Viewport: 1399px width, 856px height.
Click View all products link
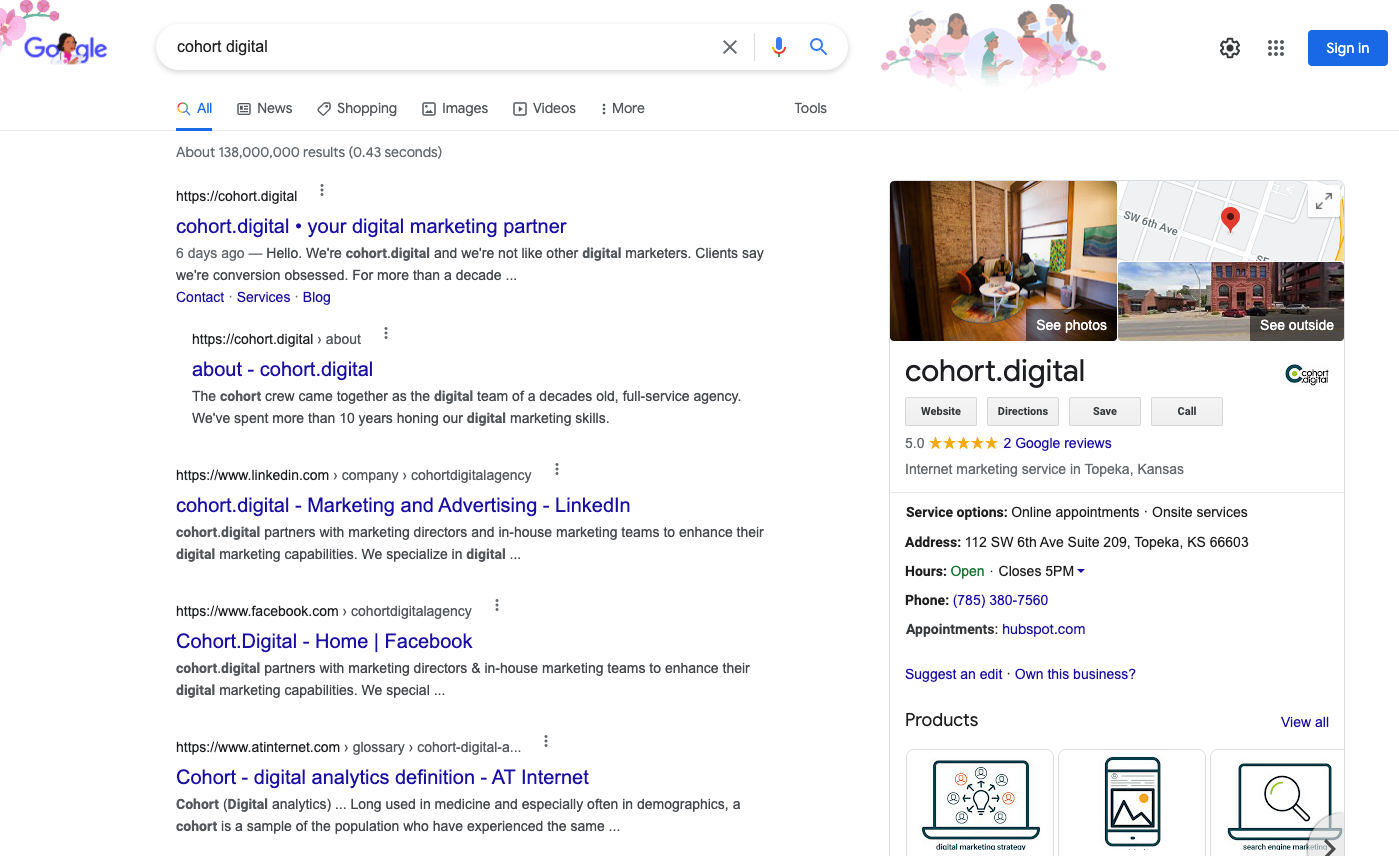point(1305,722)
